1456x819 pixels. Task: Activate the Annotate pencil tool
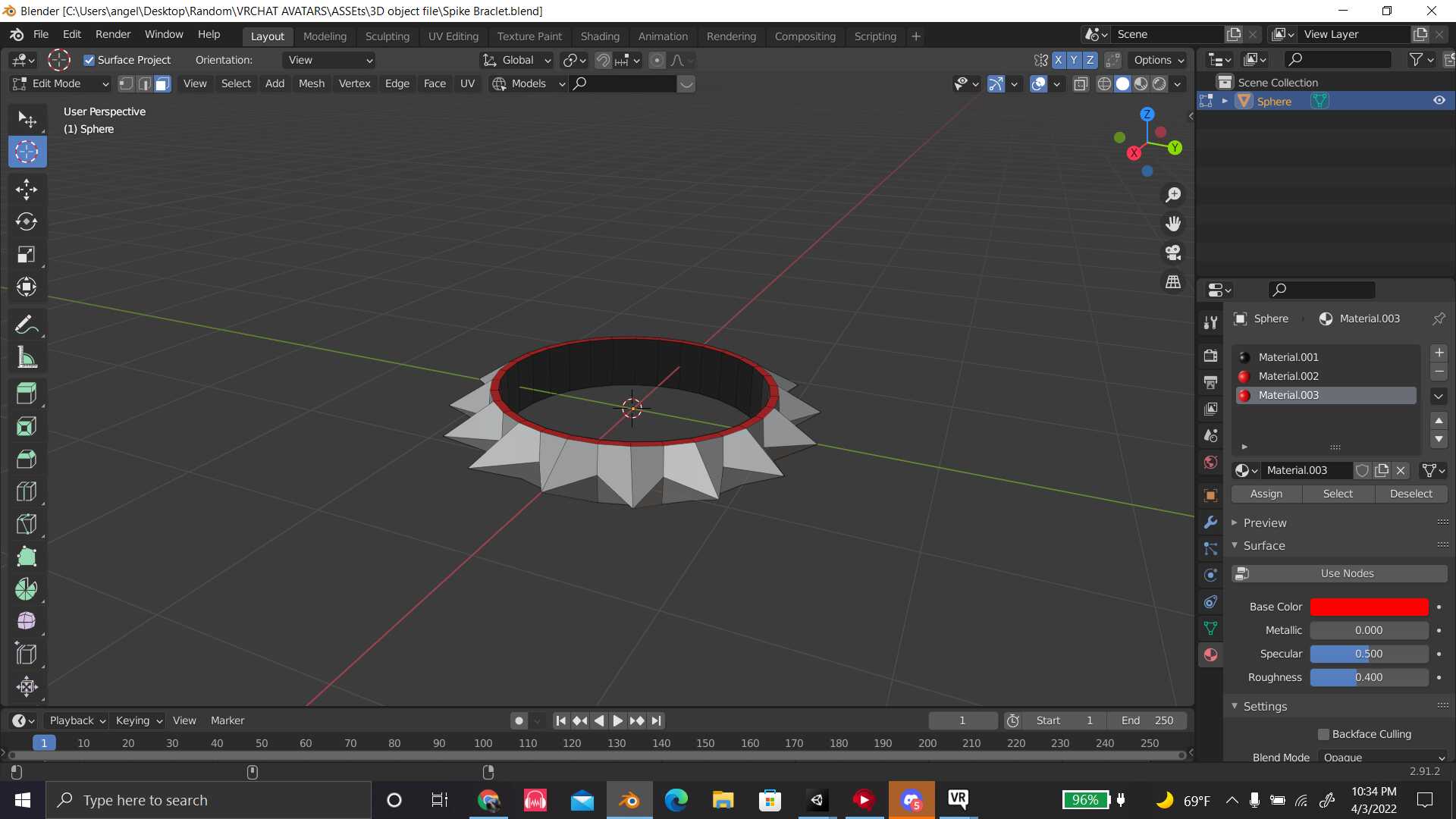point(27,325)
